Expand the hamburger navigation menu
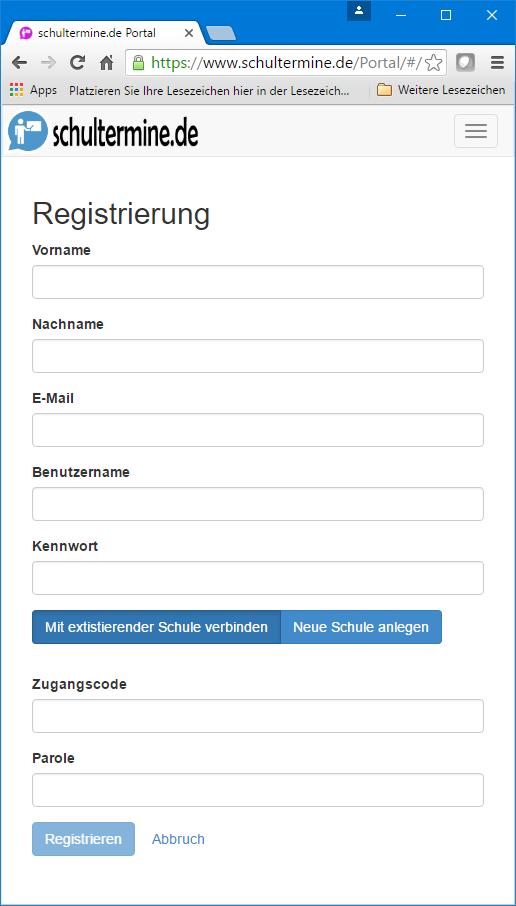This screenshot has width=516, height=906. click(476, 131)
